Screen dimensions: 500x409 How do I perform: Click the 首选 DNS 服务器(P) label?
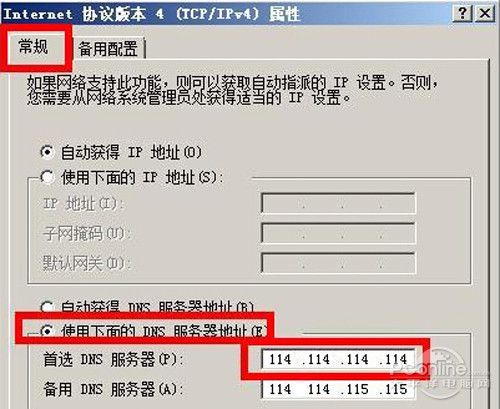coord(113,359)
